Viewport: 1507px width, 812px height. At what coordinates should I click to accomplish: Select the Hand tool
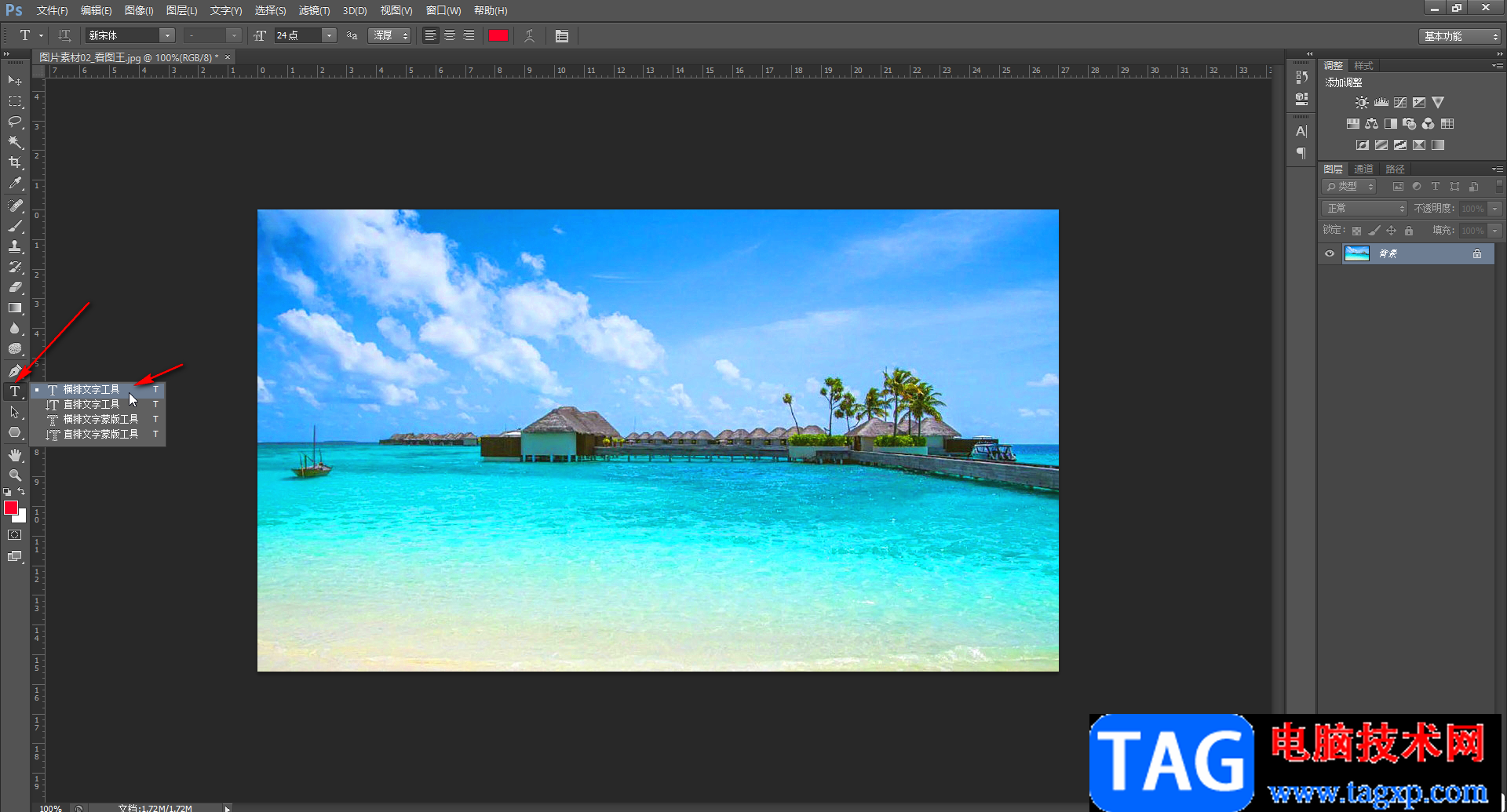point(15,455)
